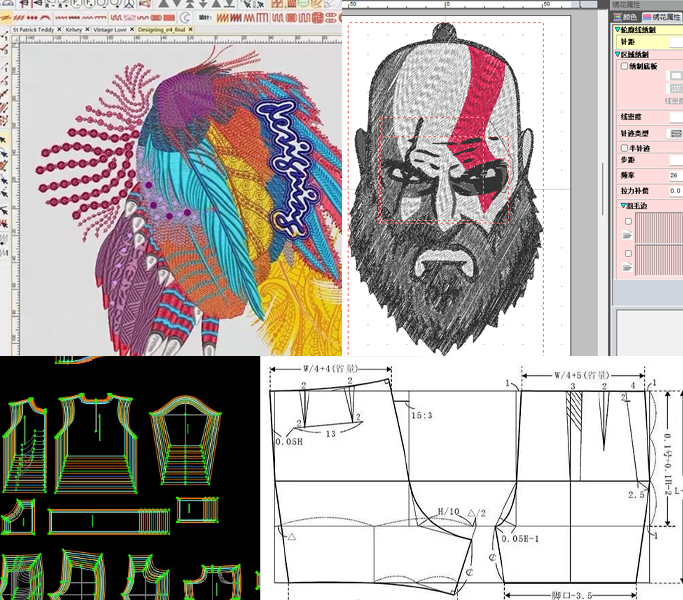Select the square wave E-stitch icon

pos(262,18)
